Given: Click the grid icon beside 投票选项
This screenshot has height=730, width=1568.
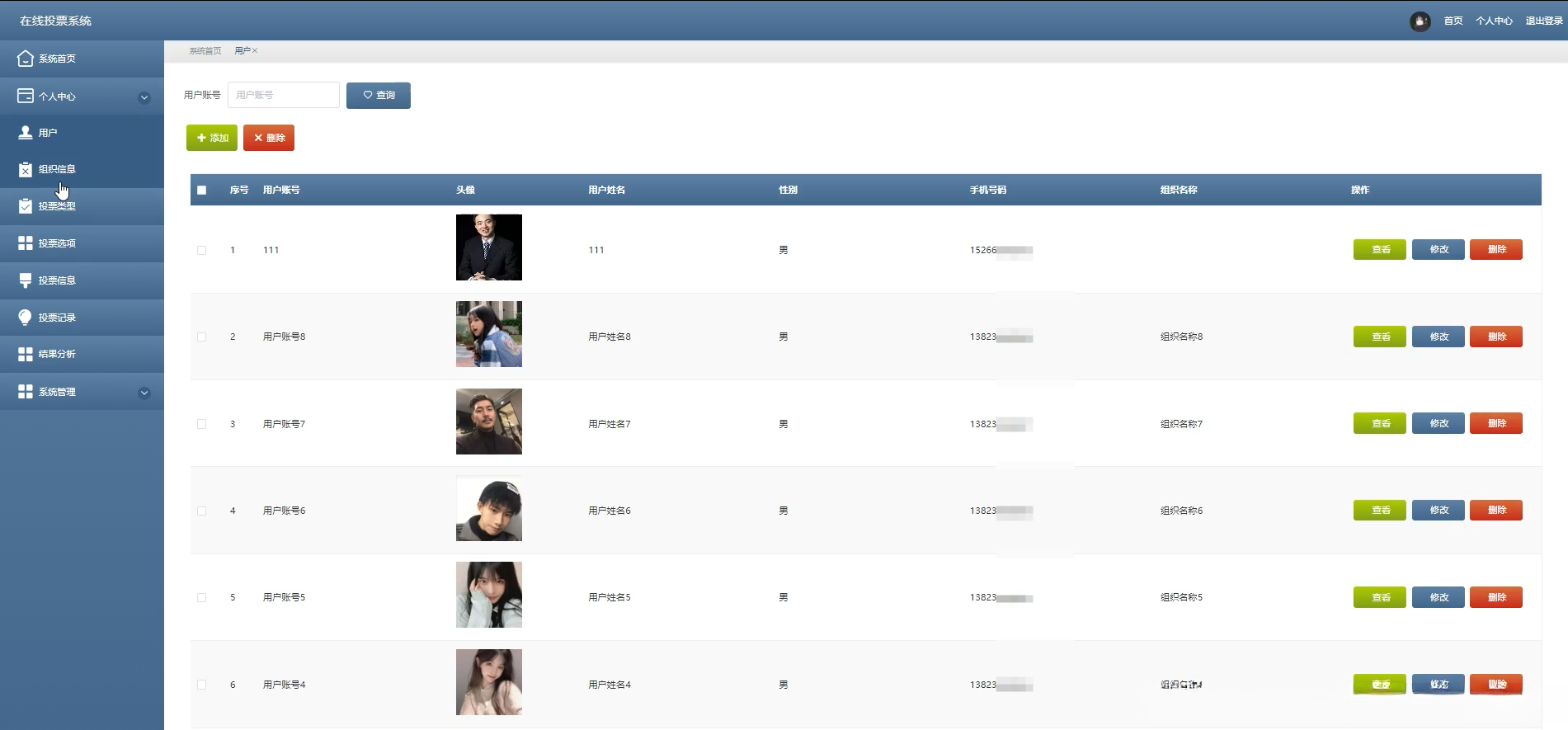Looking at the screenshot, I should 26,243.
